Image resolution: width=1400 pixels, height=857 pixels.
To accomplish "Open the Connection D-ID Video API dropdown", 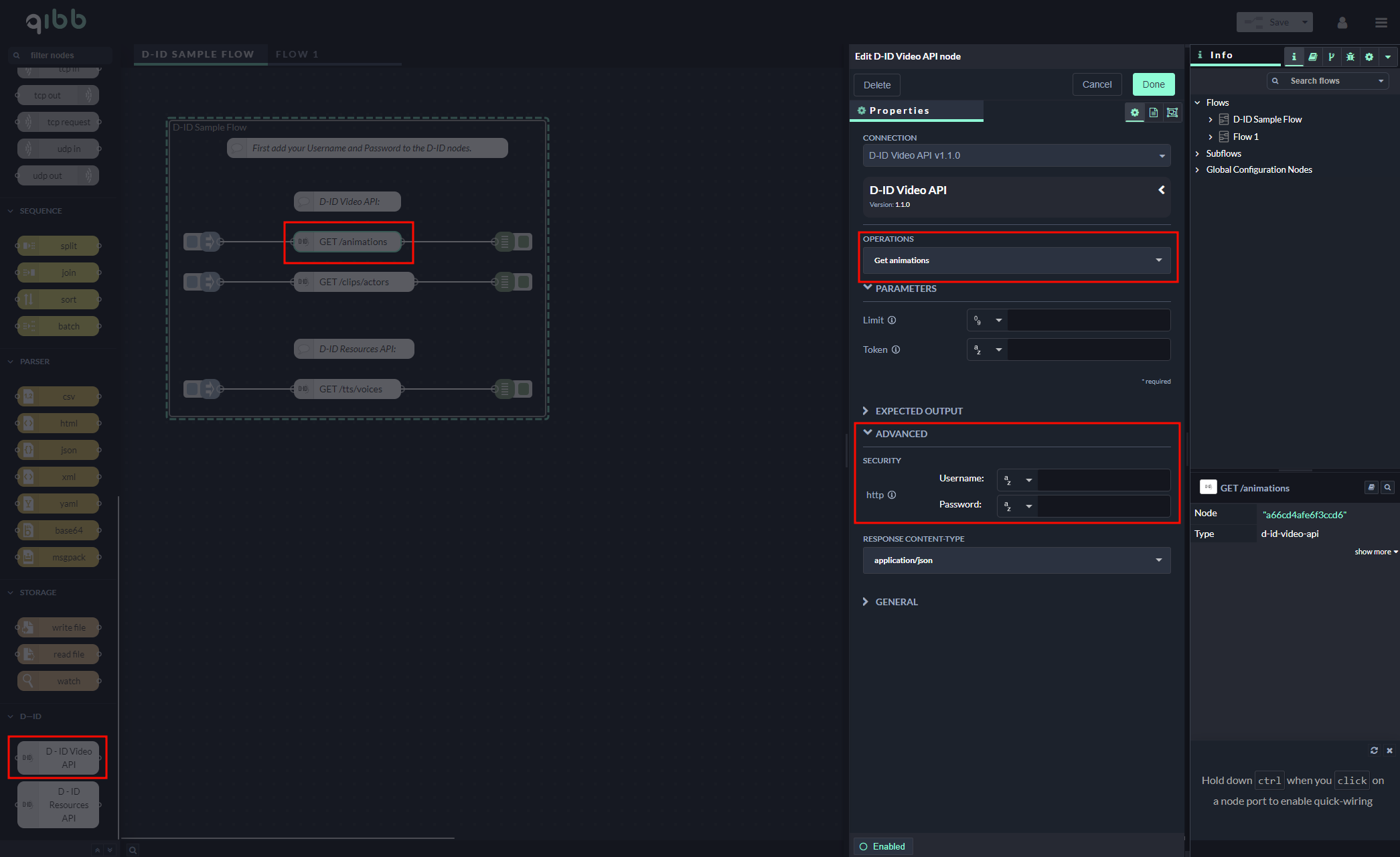I will [x=1016, y=155].
